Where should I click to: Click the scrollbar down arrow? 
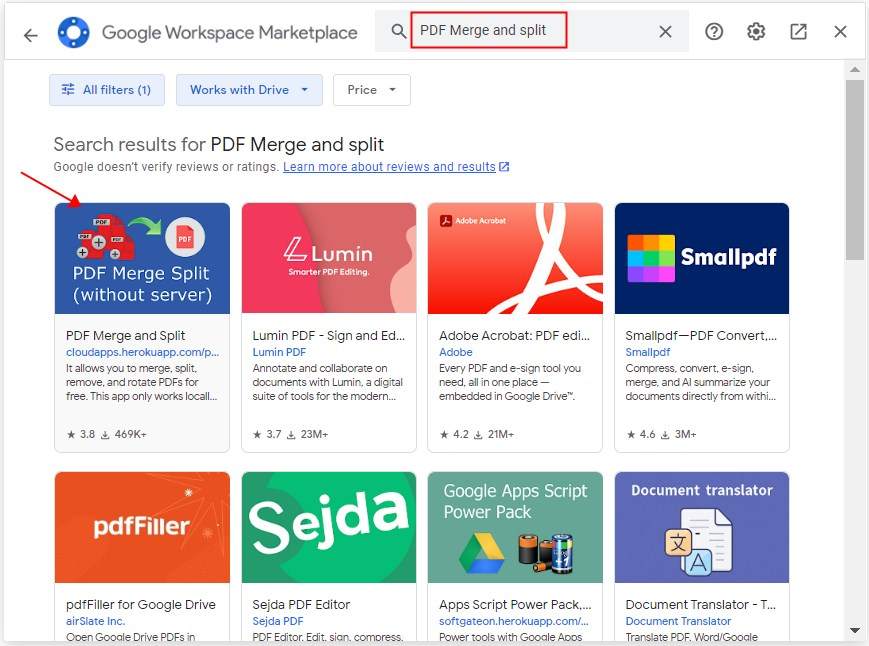point(854,631)
